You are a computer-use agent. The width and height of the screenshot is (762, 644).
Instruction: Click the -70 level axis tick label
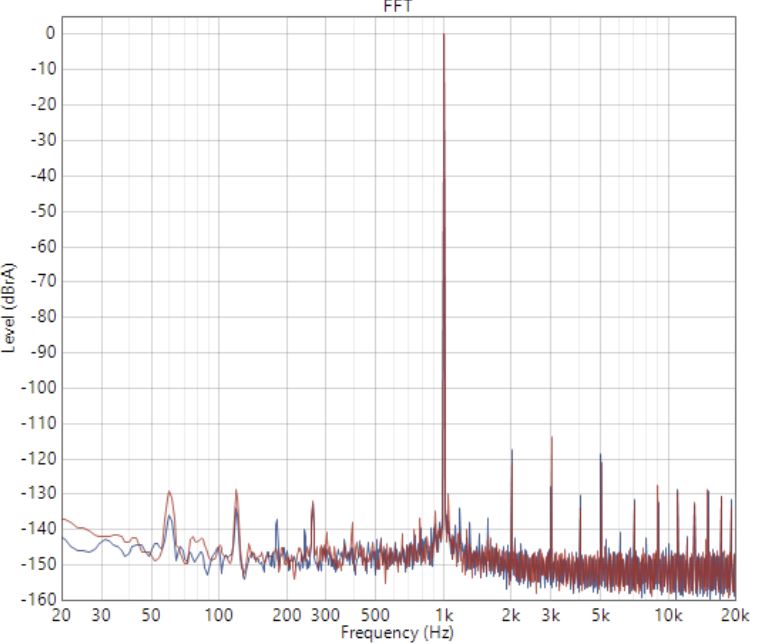pyautogui.click(x=44, y=281)
